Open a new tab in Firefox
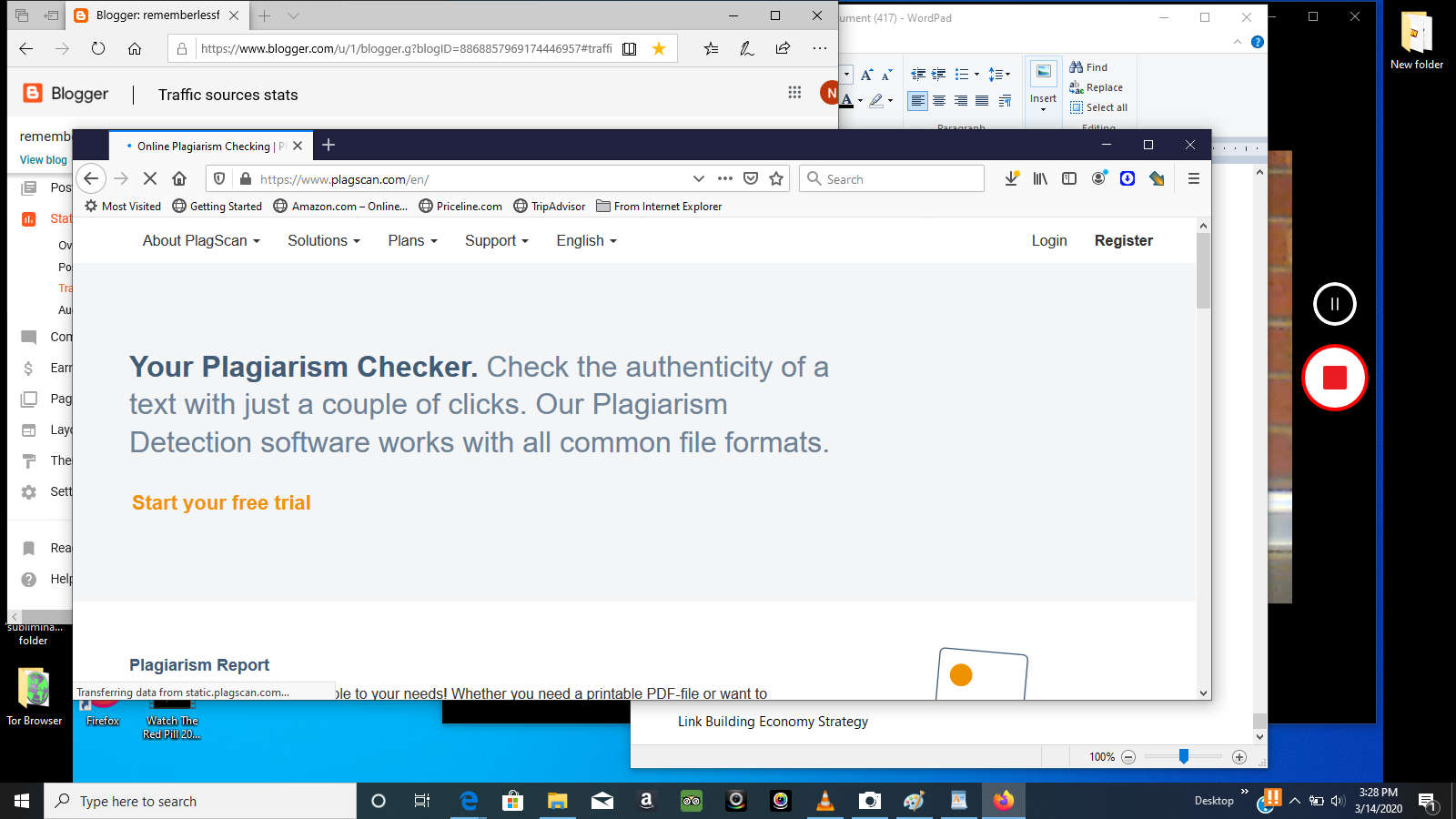1456x819 pixels. click(x=329, y=145)
